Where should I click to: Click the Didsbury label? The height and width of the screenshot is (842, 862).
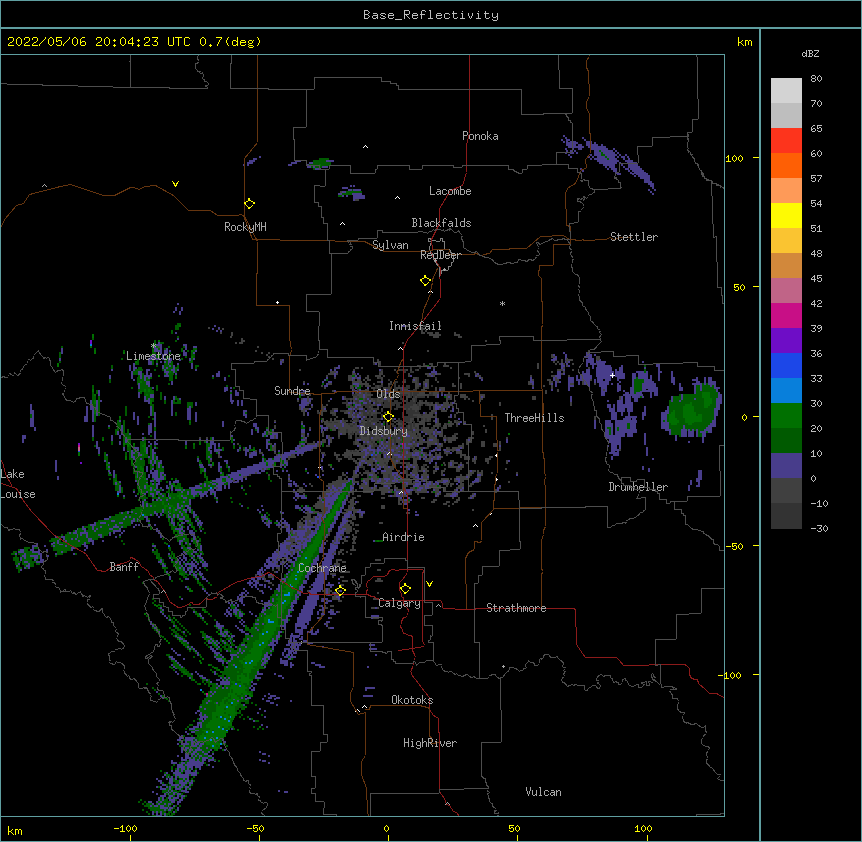pyautogui.click(x=384, y=431)
